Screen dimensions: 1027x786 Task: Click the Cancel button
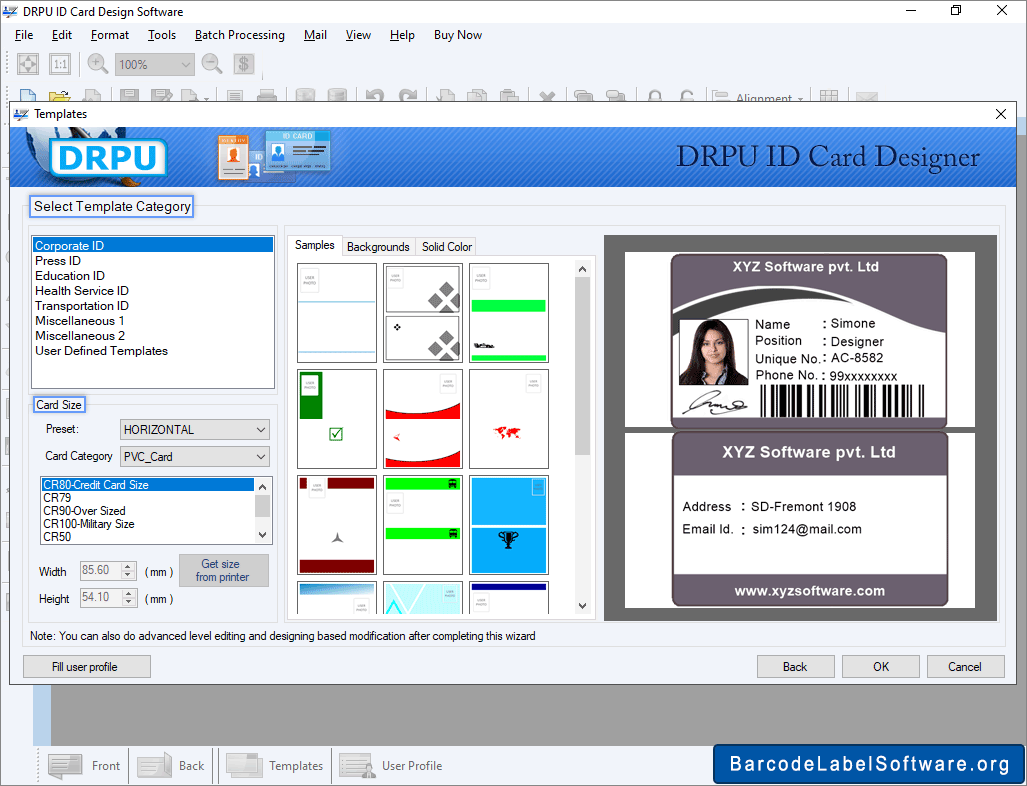965,667
